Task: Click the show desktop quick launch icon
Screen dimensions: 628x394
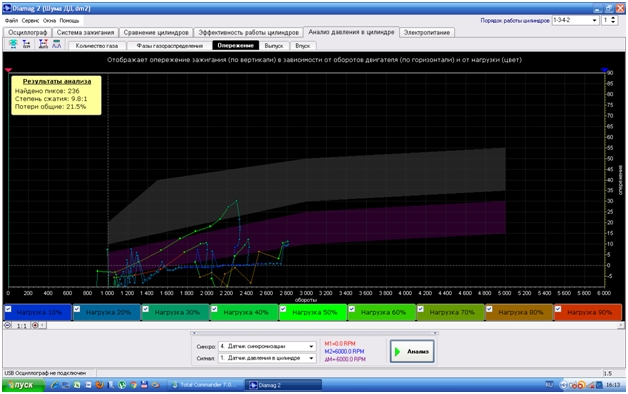Action: click(66, 385)
